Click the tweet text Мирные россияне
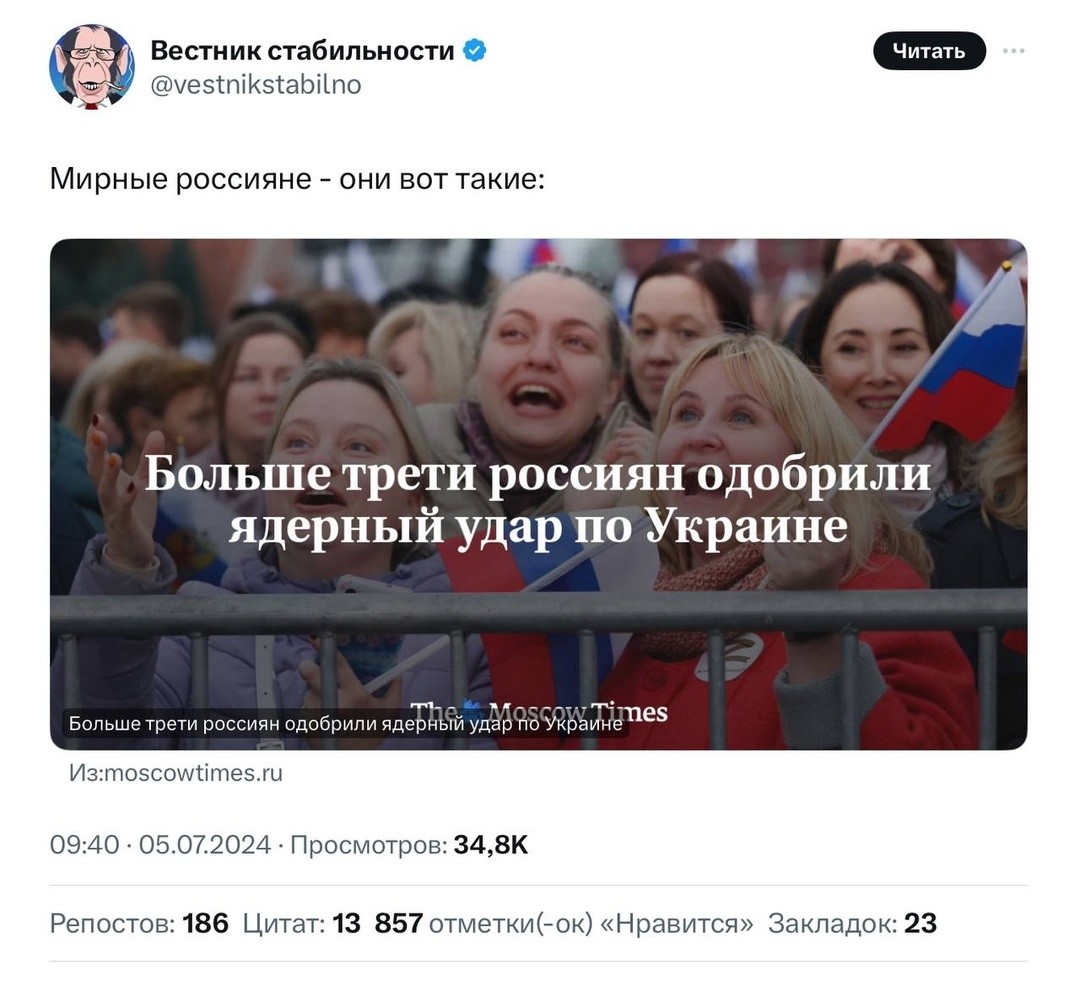Viewport: 1080px width, 981px height. pyautogui.click(x=180, y=179)
